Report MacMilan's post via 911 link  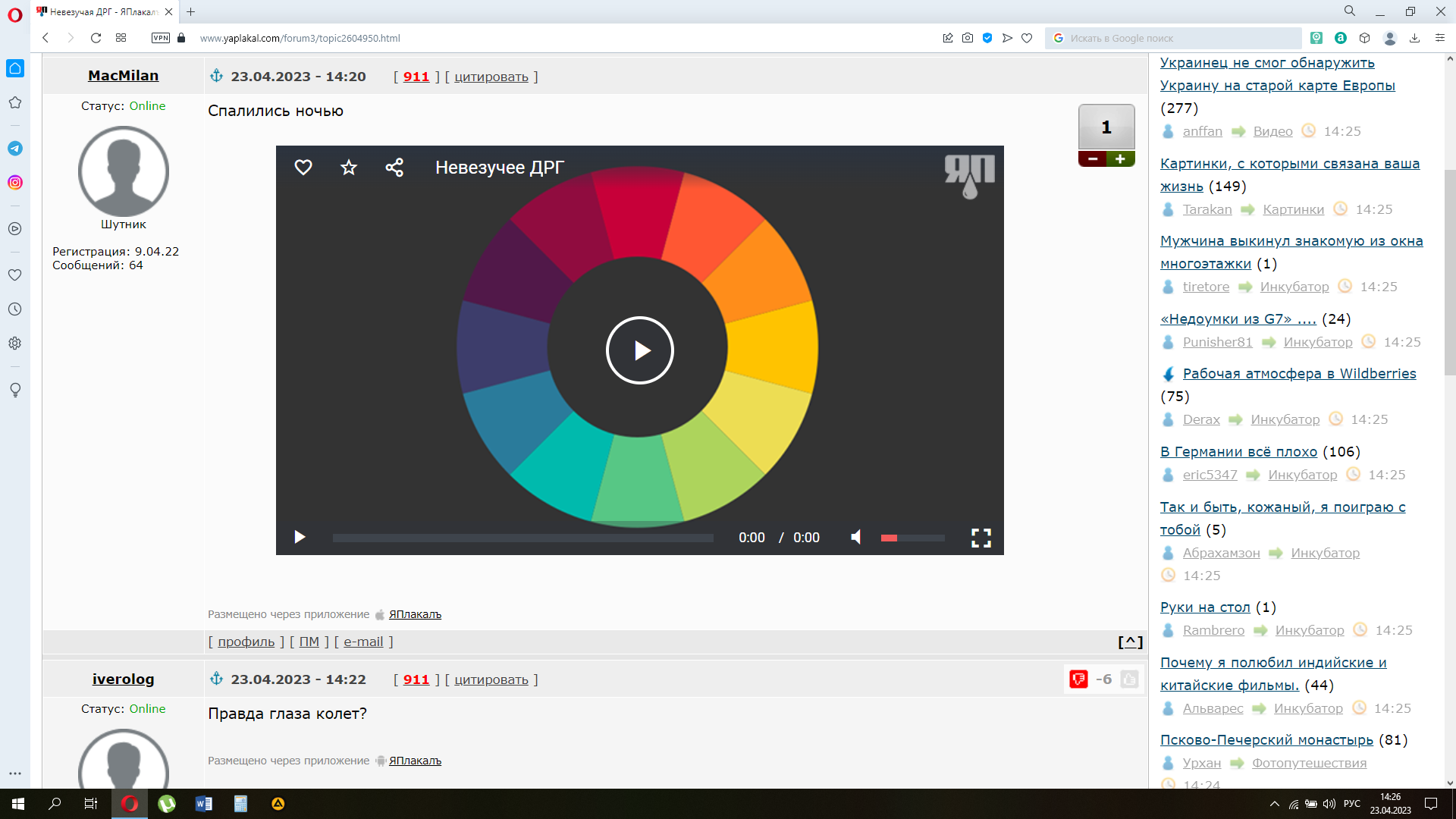coord(416,77)
